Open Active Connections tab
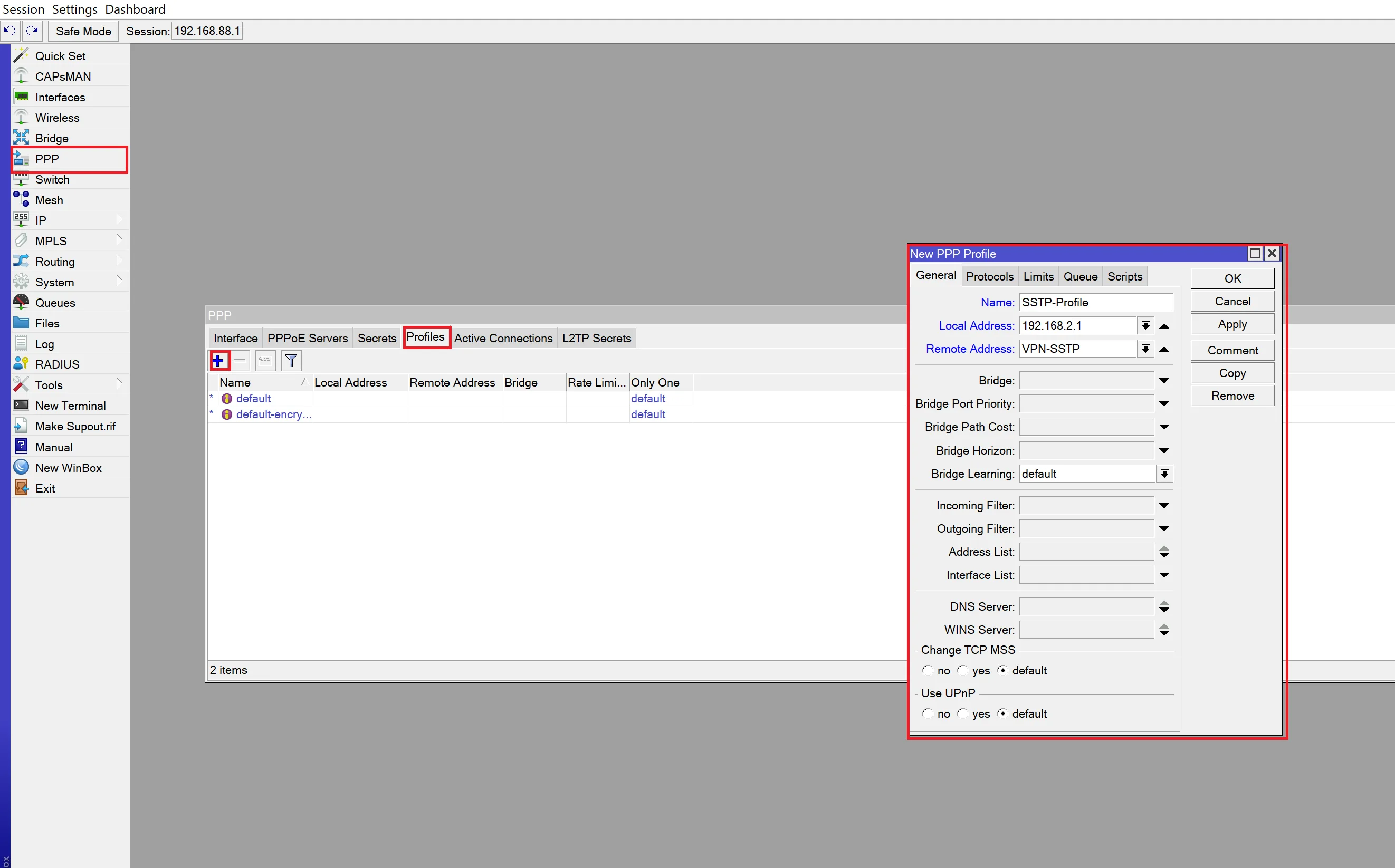Viewport: 1395px width, 868px height. pos(503,338)
